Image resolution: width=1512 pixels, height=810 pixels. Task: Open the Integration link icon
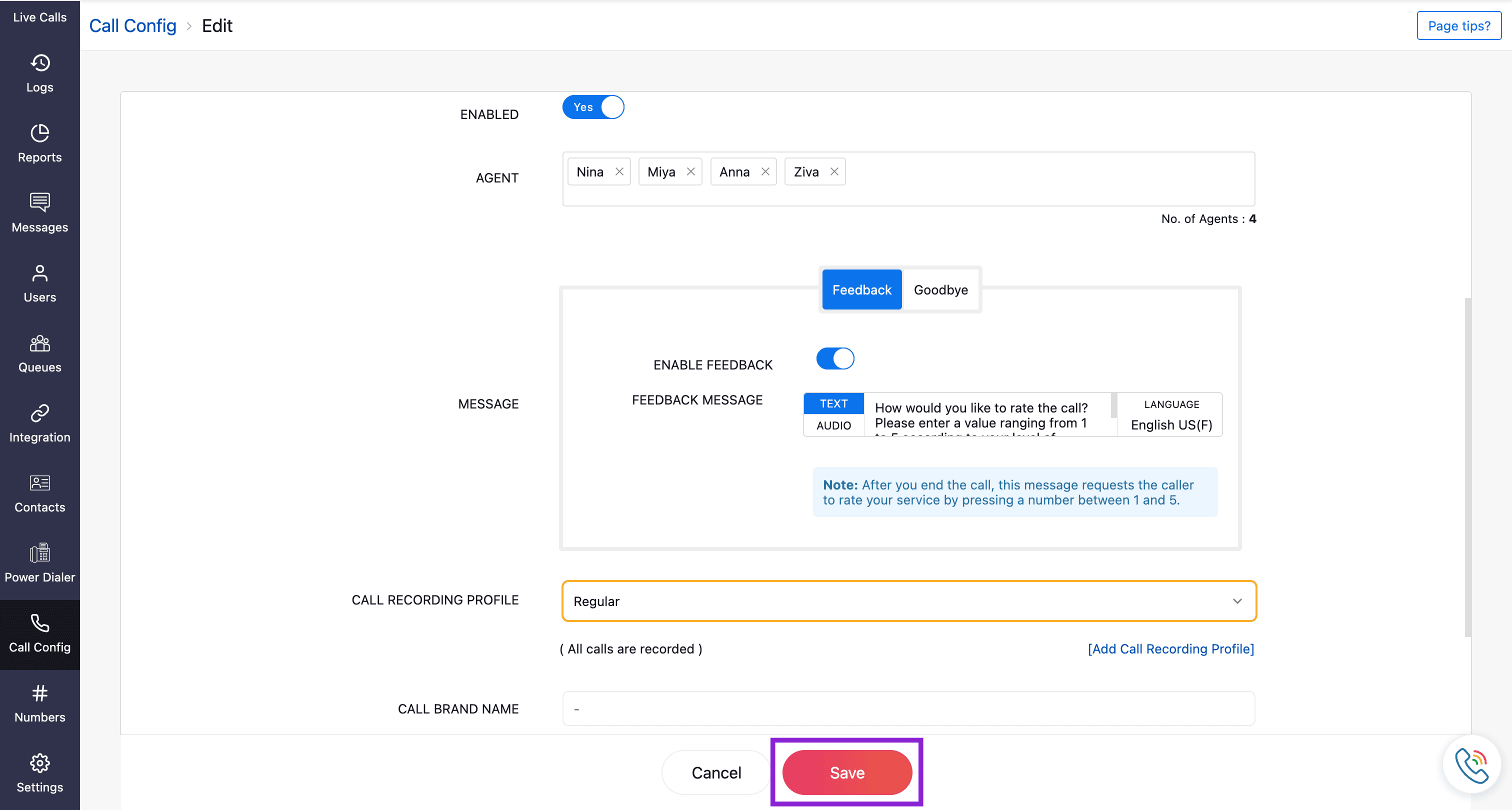[x=39, y=413]
